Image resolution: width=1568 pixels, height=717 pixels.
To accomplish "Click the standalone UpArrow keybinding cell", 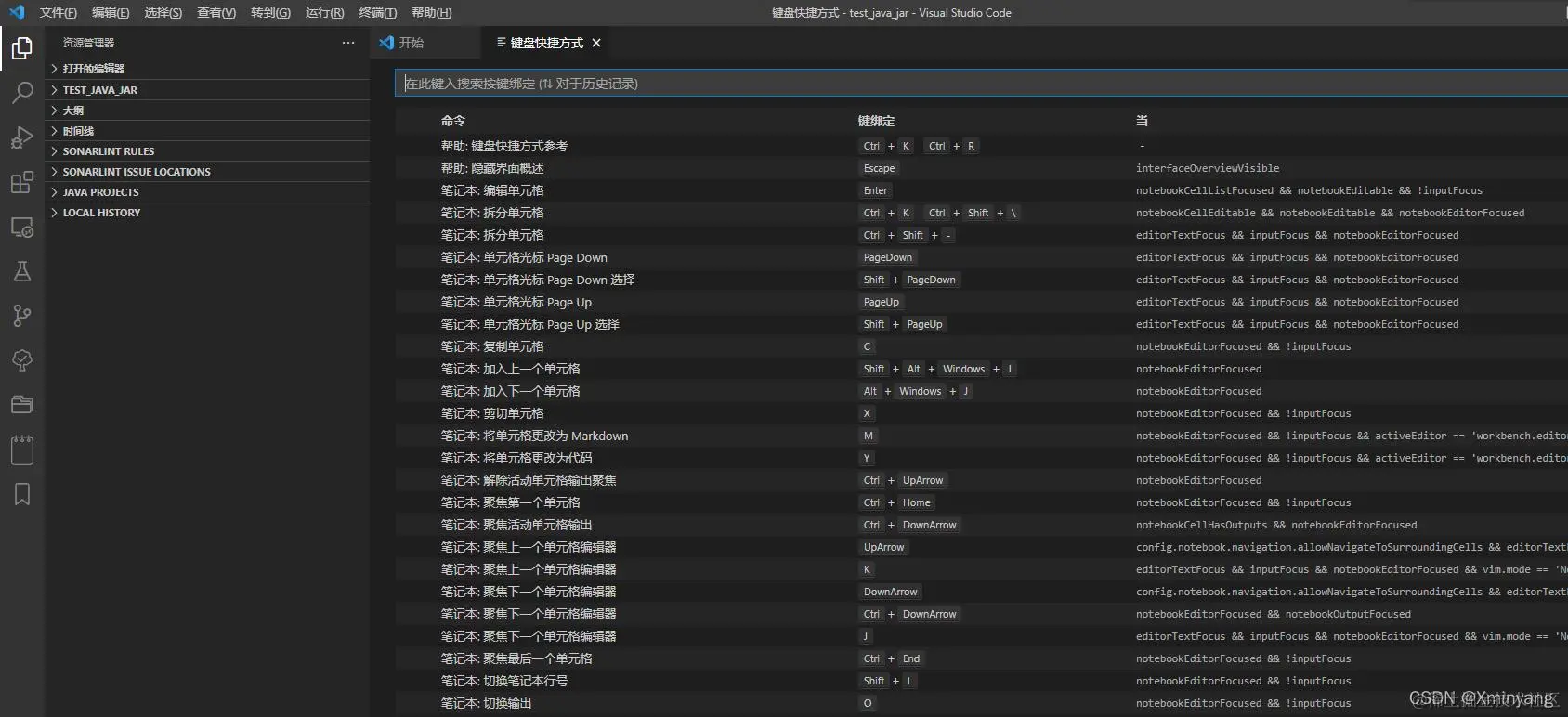I will [x=883, y=547].
